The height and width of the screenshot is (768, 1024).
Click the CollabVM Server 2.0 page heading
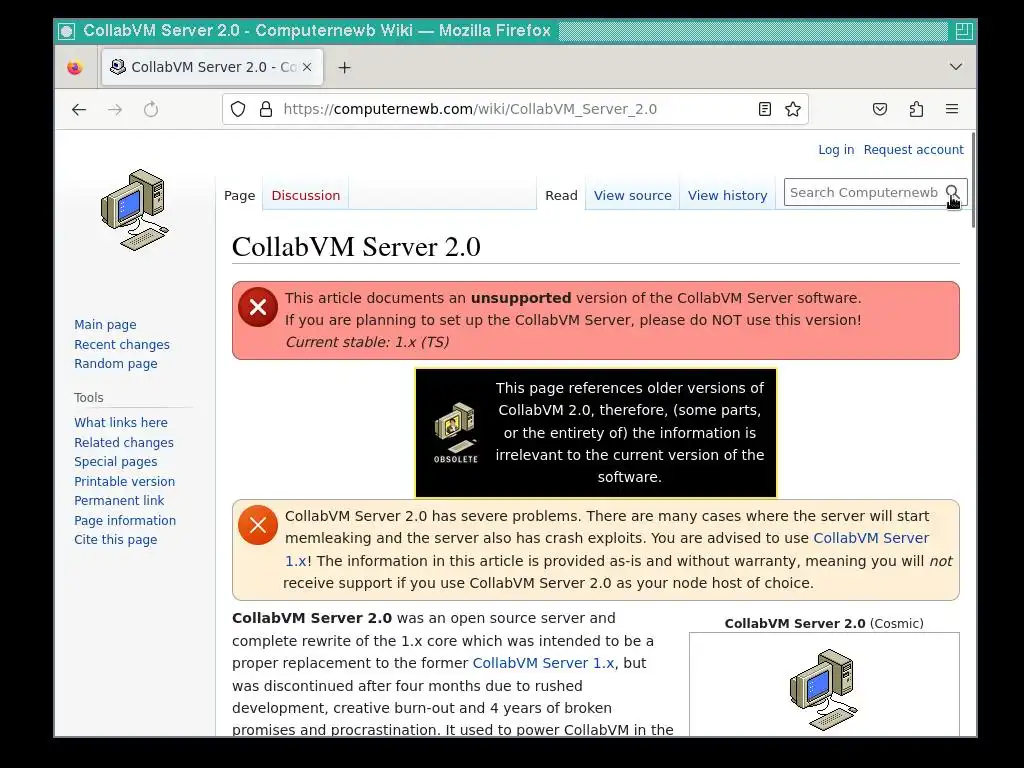pos(356,247)
